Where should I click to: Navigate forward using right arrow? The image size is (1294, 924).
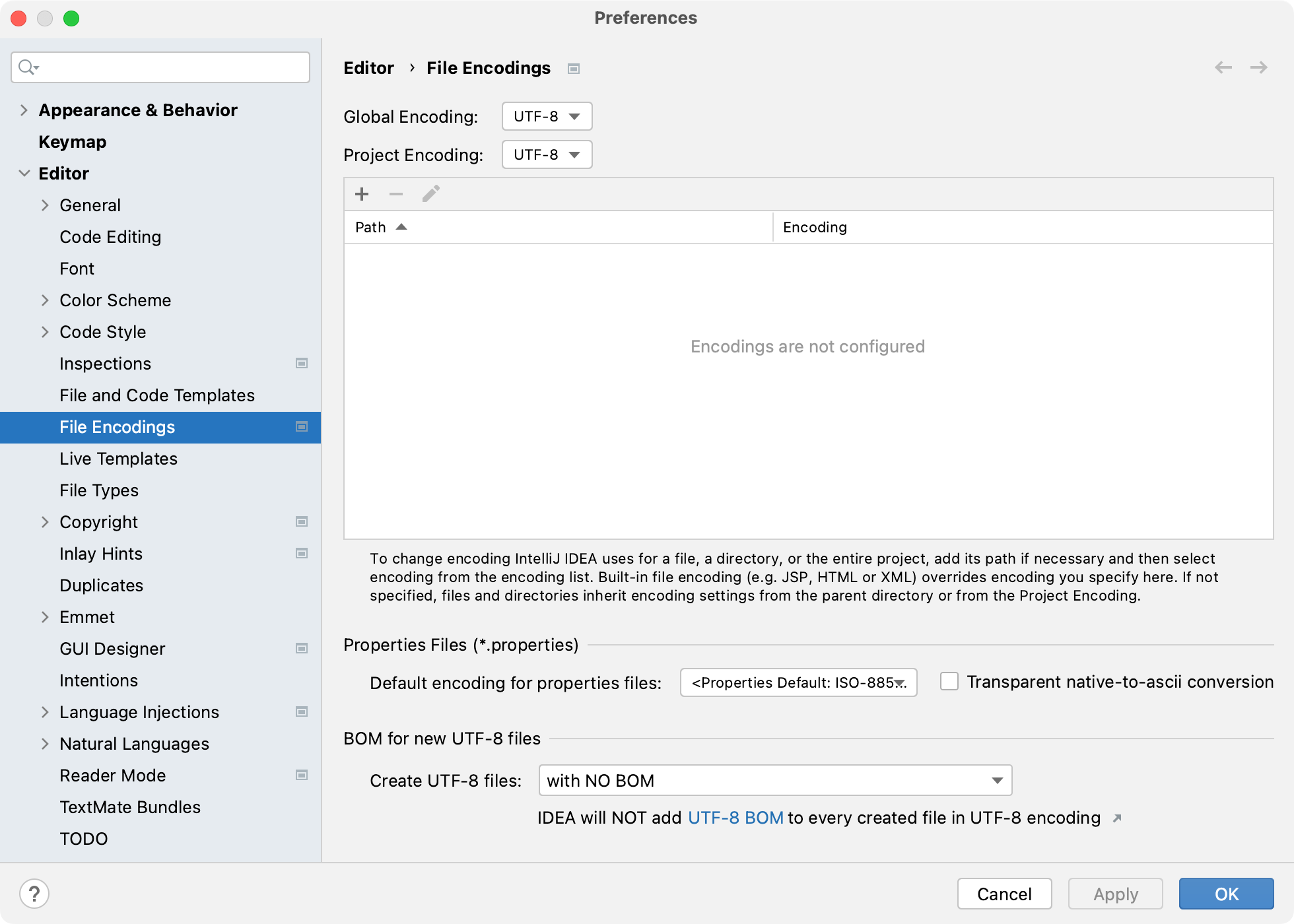coord(1259,67)
